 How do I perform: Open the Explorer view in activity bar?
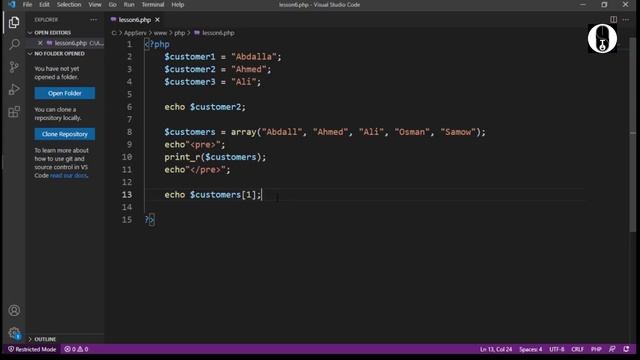click(14, 22)
